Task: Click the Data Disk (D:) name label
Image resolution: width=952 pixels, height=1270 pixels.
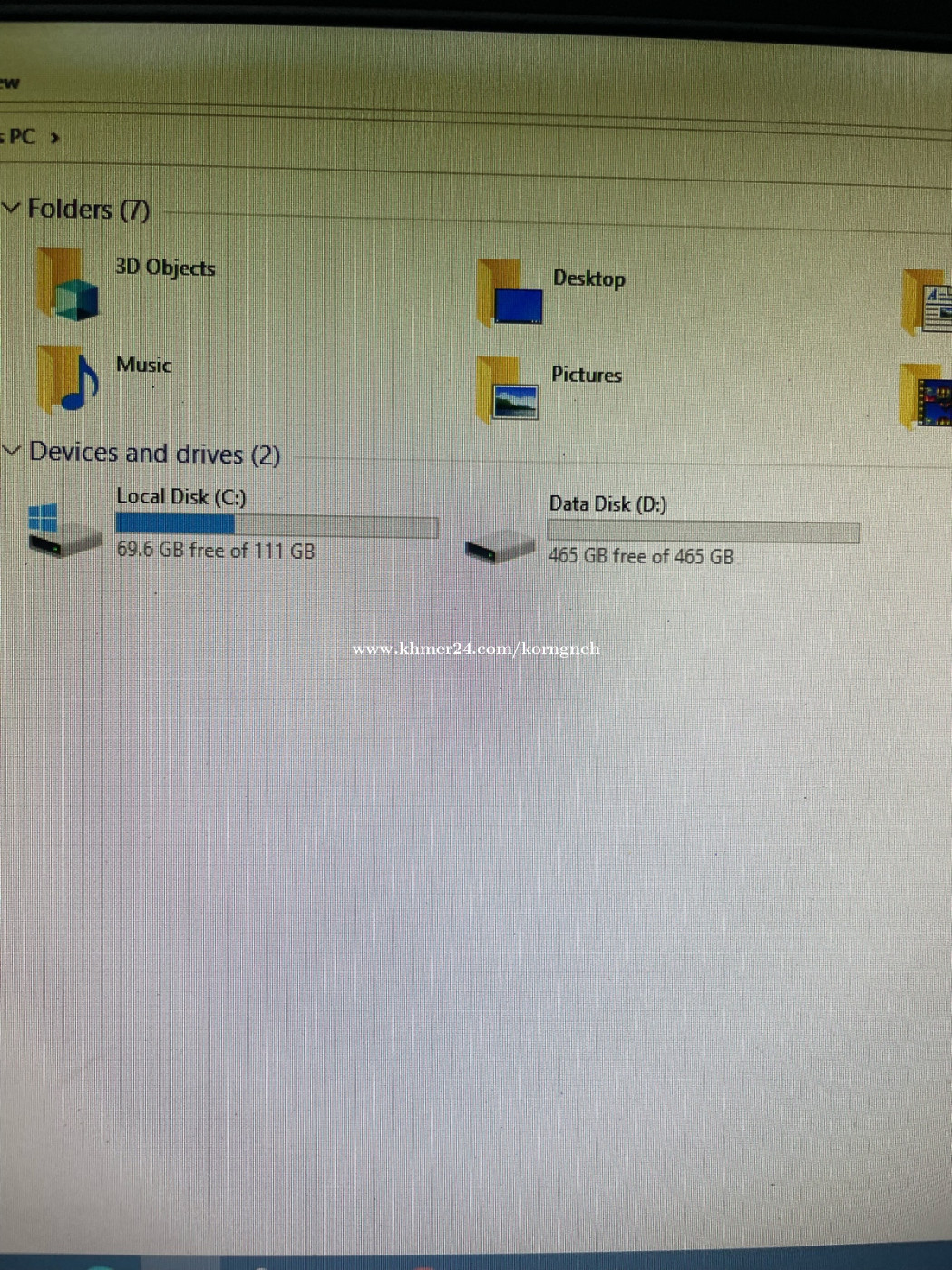Action: 607,504
